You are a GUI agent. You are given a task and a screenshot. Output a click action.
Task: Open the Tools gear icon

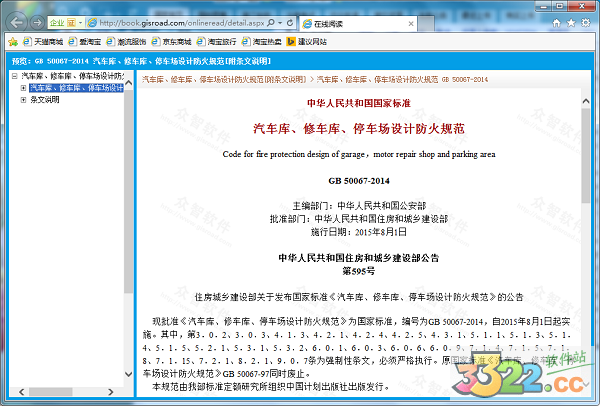(586, 23)
